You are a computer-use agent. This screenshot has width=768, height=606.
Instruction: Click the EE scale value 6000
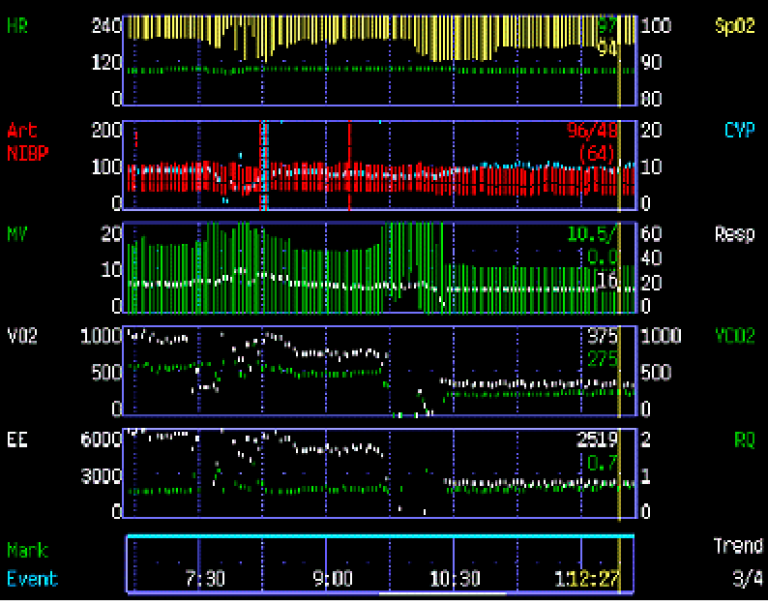point(101,440)
